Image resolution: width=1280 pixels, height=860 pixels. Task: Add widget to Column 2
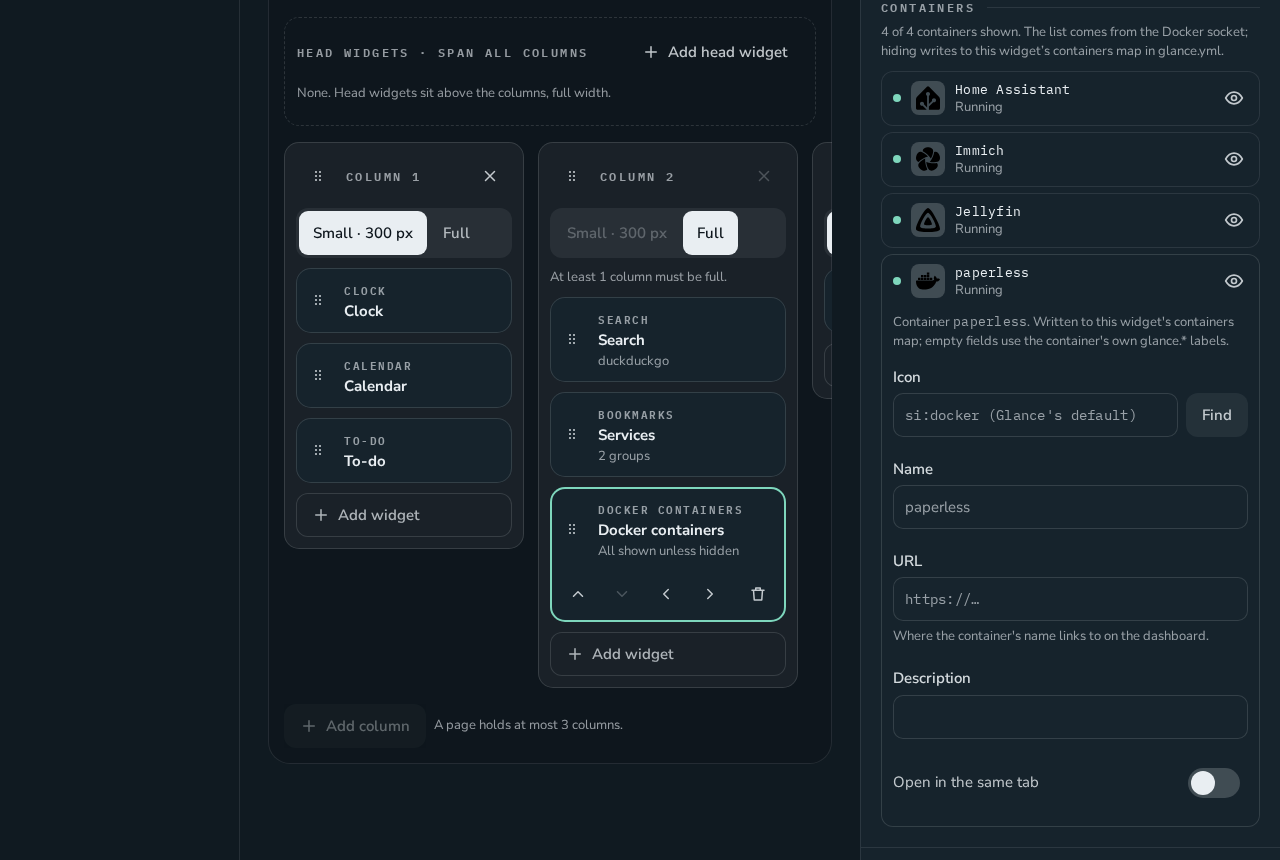pyautogui.click(x=668, y=654)
